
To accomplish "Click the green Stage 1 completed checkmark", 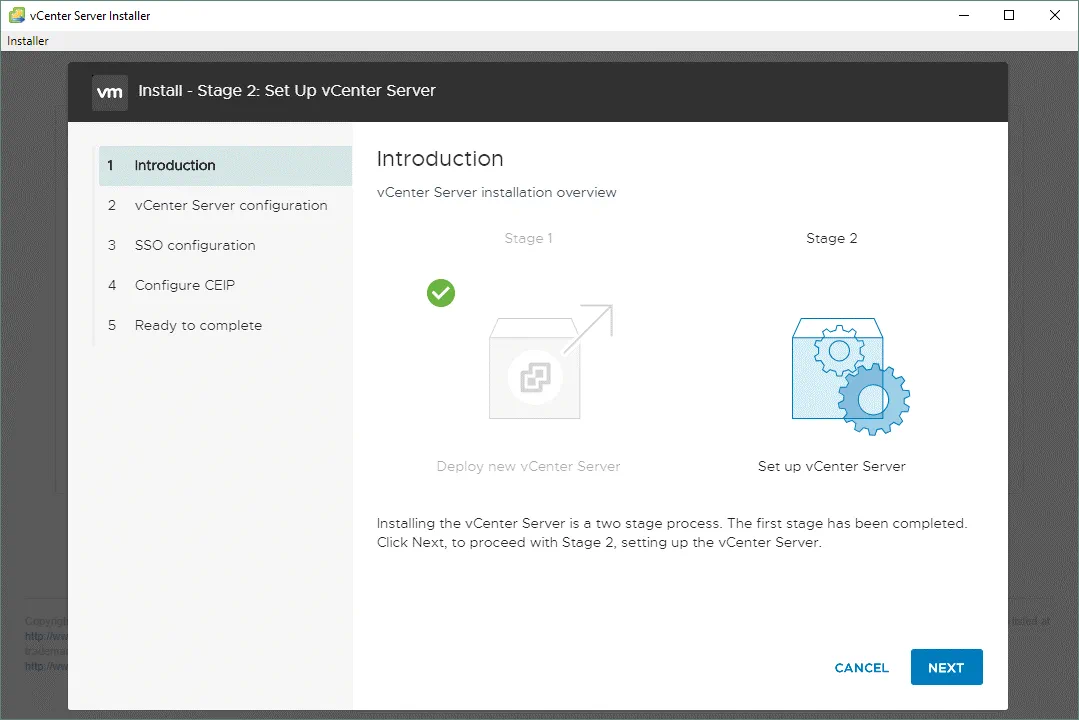I will 441,293.
